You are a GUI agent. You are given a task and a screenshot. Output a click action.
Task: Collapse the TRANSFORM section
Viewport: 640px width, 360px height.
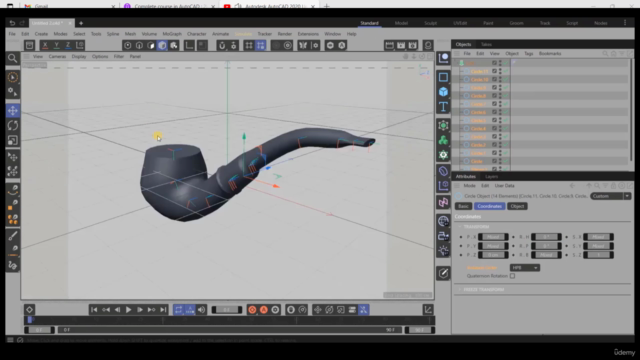tap(460, 227)
